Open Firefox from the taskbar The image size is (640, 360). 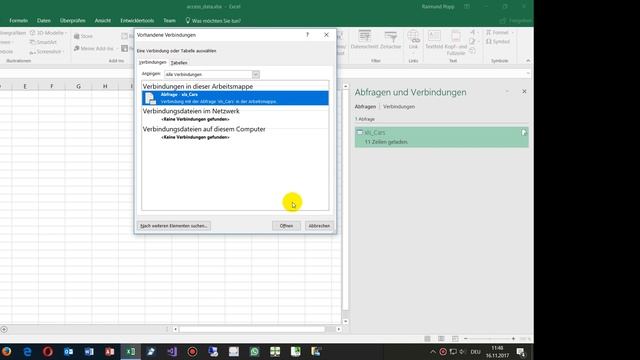click(6, 351)
